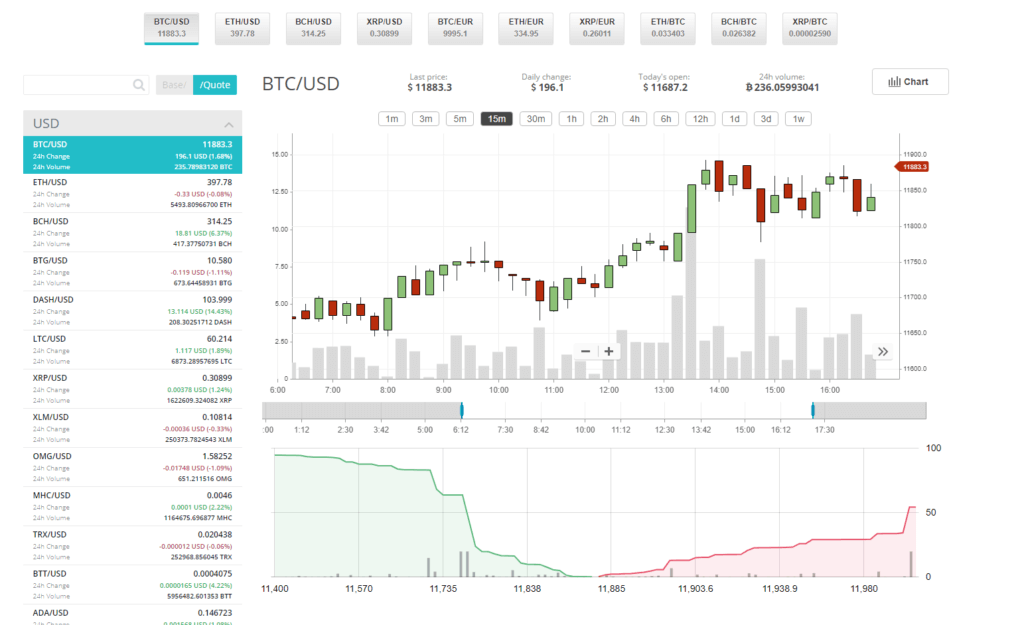
Task: Pick the XLM/USD market row
Action: [133, 428]
